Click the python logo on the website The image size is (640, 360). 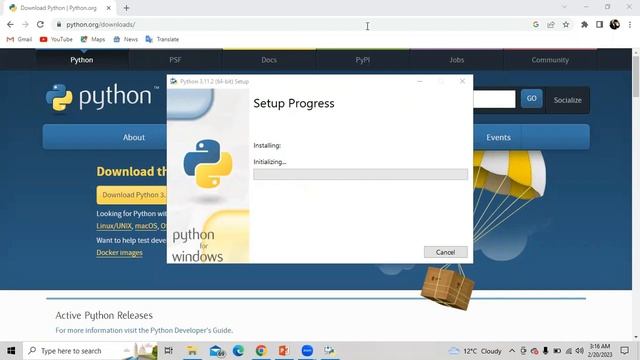(x=102, y=97)
